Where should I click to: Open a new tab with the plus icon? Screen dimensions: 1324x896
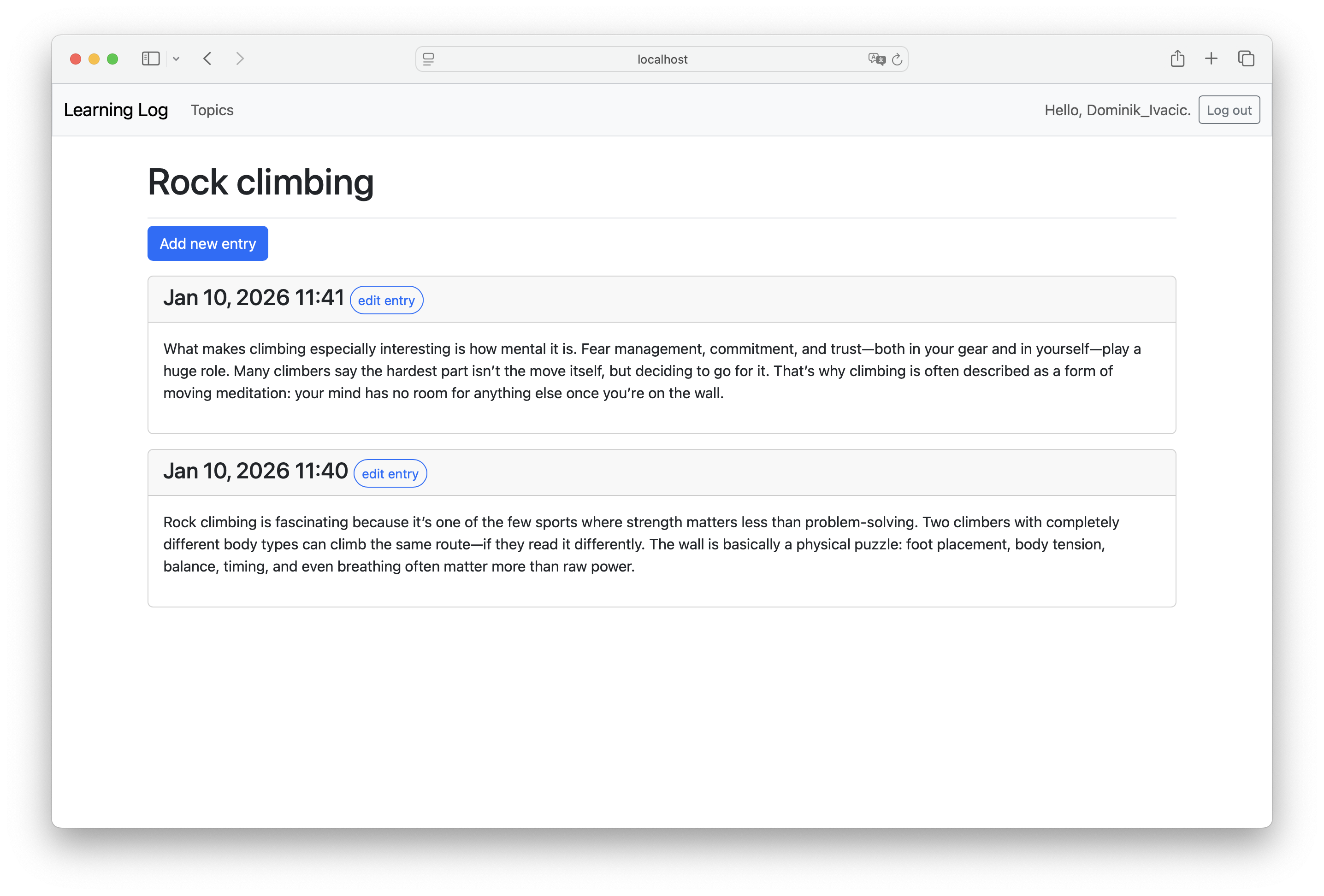(x=1211, y=58)
